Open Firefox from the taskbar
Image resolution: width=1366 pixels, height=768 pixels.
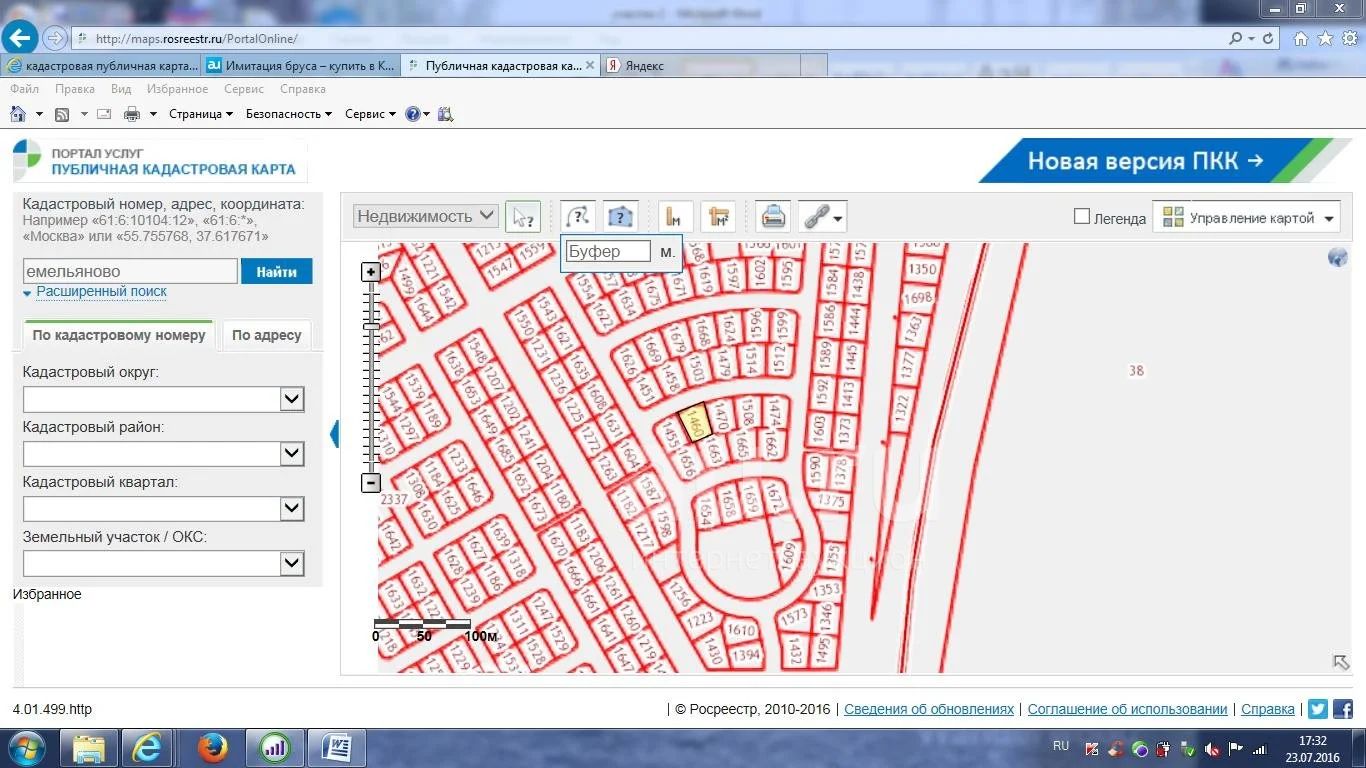(x=212, y=748)
